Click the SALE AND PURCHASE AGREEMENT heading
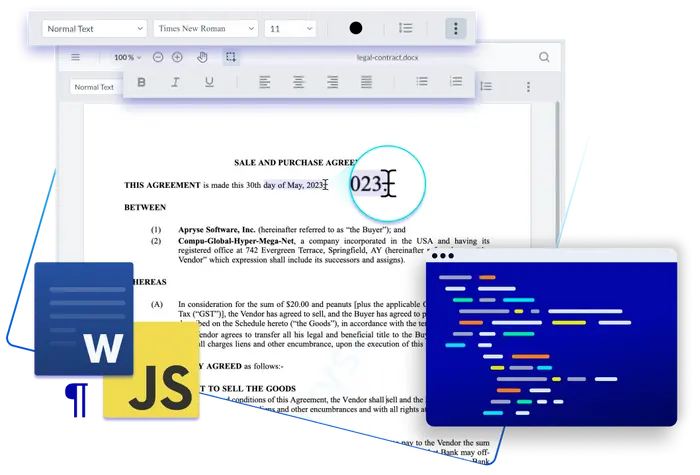The width and height of the screenshot is (700, 475). (x=296, y=162)
